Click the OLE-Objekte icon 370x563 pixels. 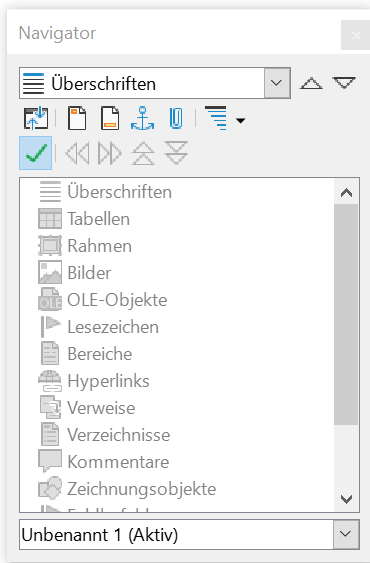point(50,299)
